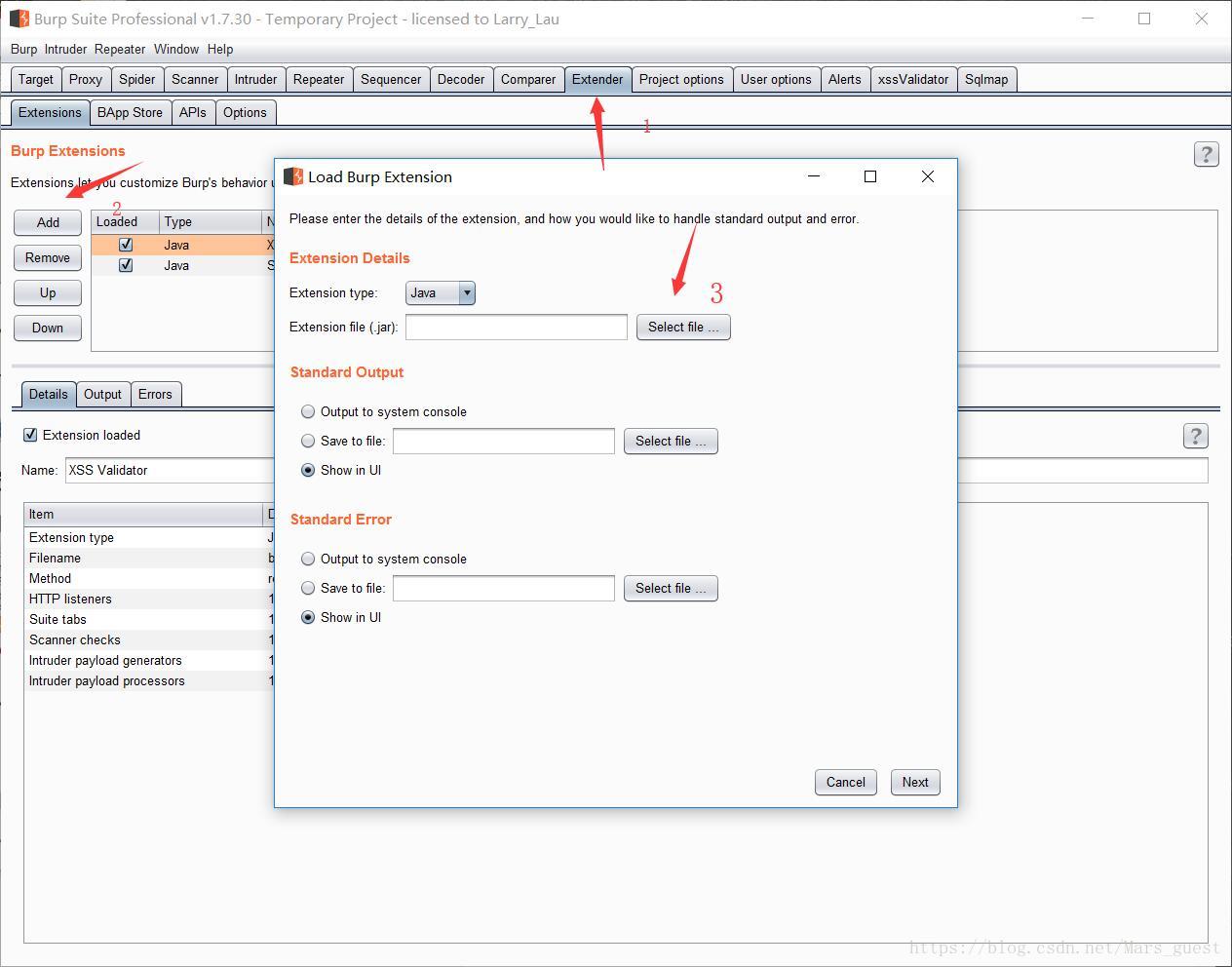The height and width of the screenshot is (967, 1232).
Task: Switch to the Target tab
Action: (x=36, y=79)
